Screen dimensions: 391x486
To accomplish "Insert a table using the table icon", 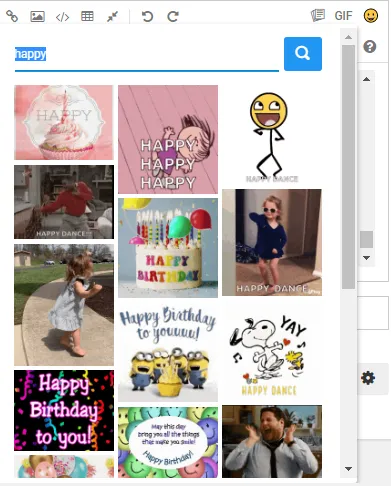I will [87, 16].
